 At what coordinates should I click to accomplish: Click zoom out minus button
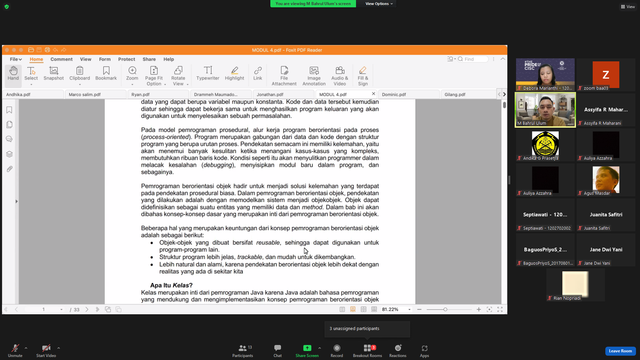click(x=419, y=309)
